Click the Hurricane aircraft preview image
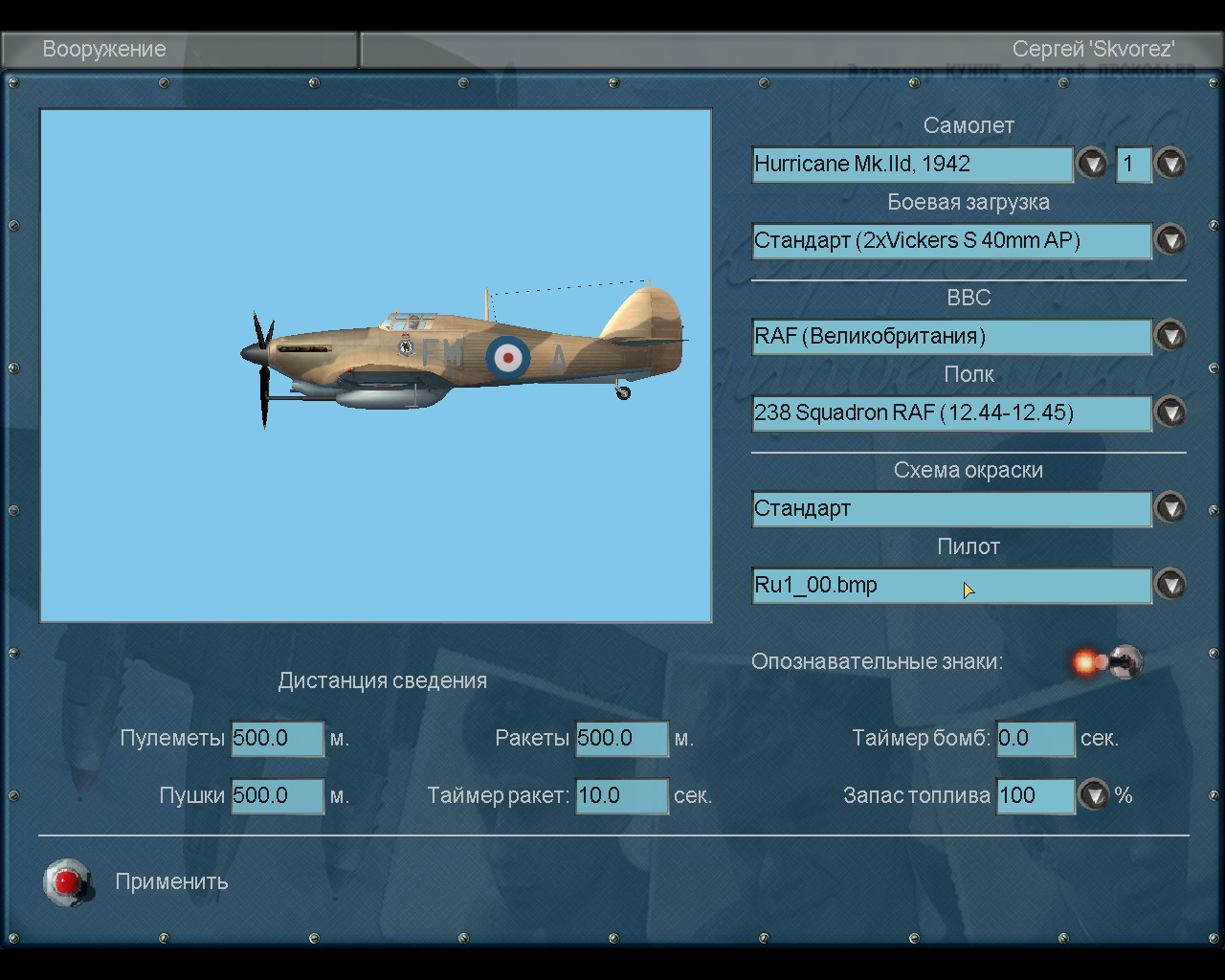Viewport: 1225px width, 980px height. coord(375,366)
